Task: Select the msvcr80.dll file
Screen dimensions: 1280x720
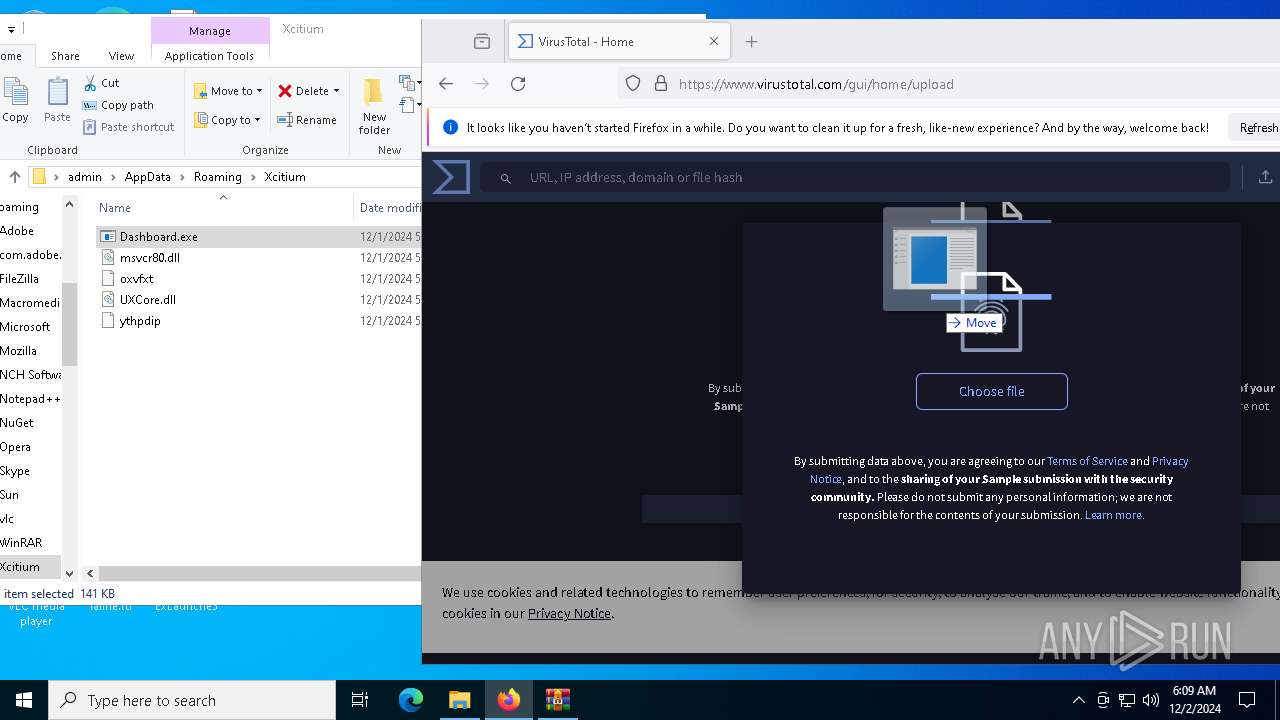Action: point(149,258)
